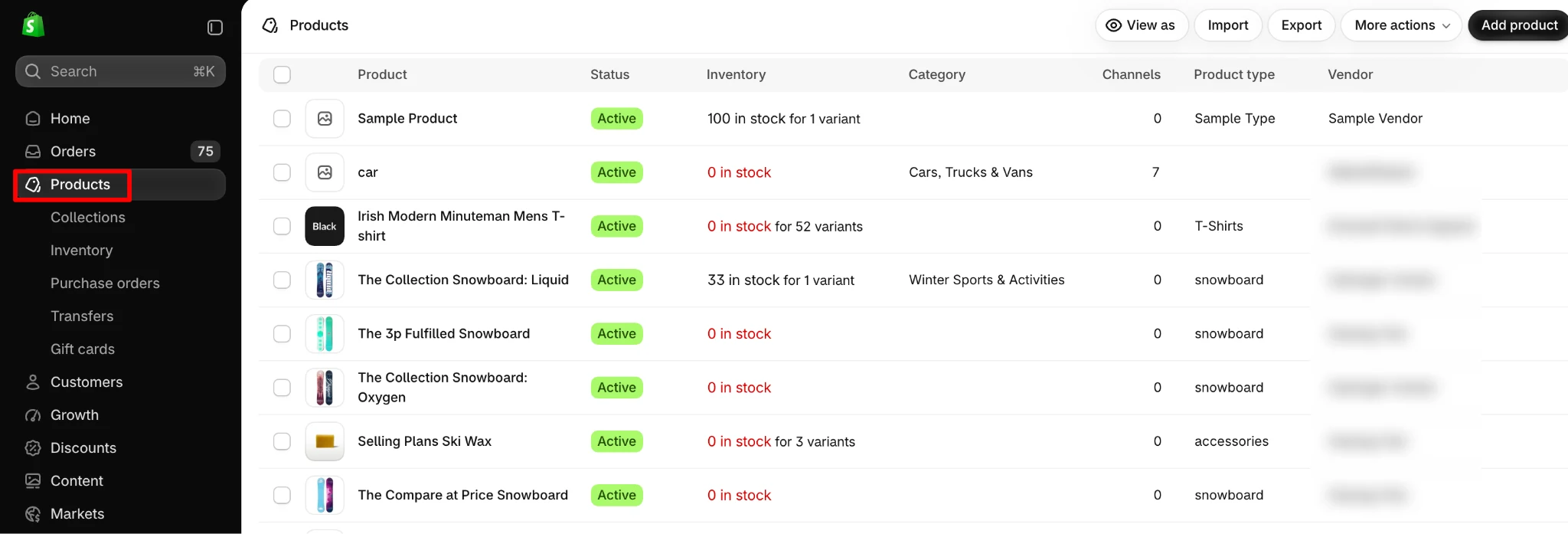Viewport: 1568px width, 534px height.
Task: Click the Orders count badge 75
Action: [205, 152]
